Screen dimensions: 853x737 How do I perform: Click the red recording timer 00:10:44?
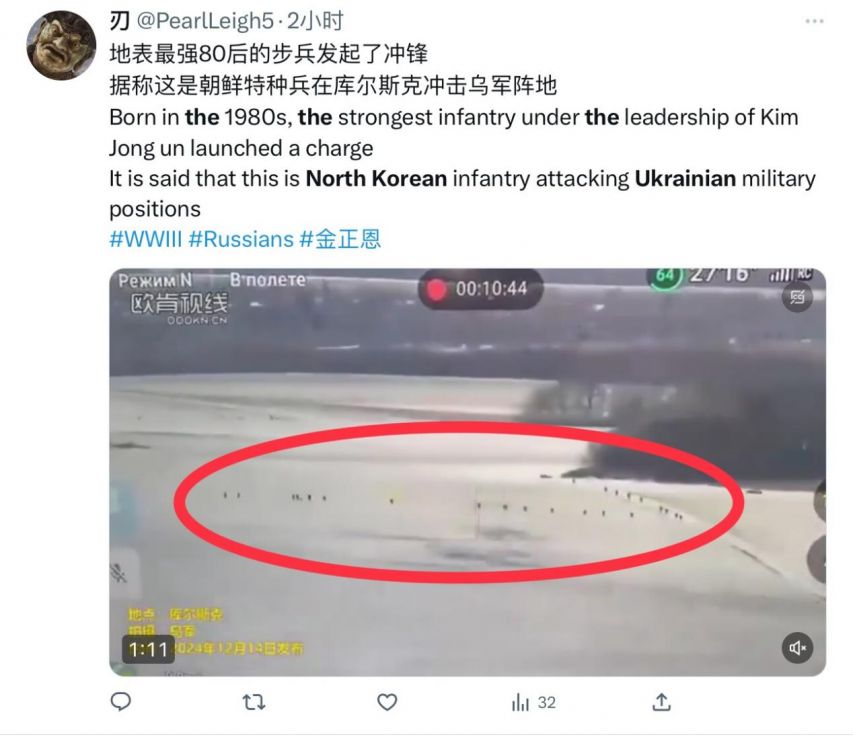coord(480,289)
